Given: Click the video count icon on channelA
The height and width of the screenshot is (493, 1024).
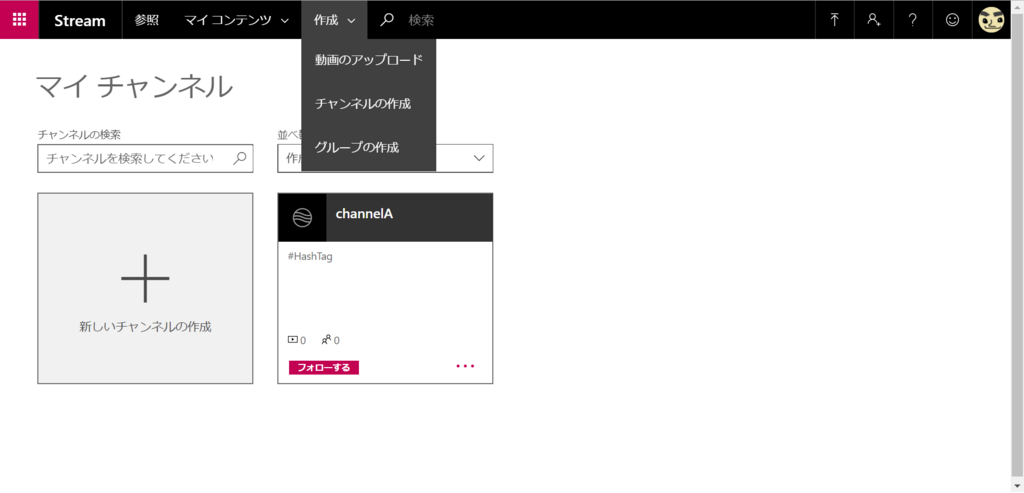Looking at the screenshot, I should tap(293, 340).
